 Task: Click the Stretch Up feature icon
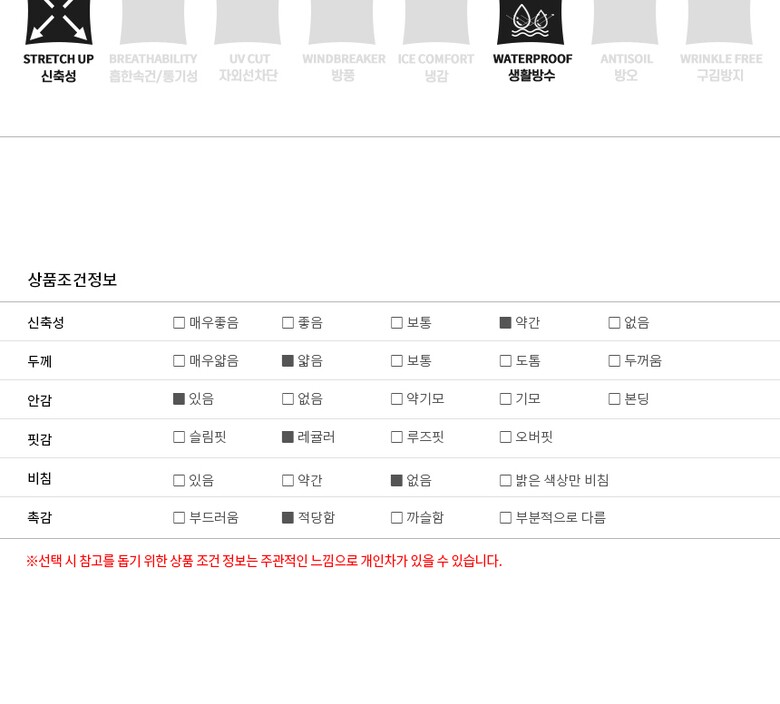coord(58,22)
